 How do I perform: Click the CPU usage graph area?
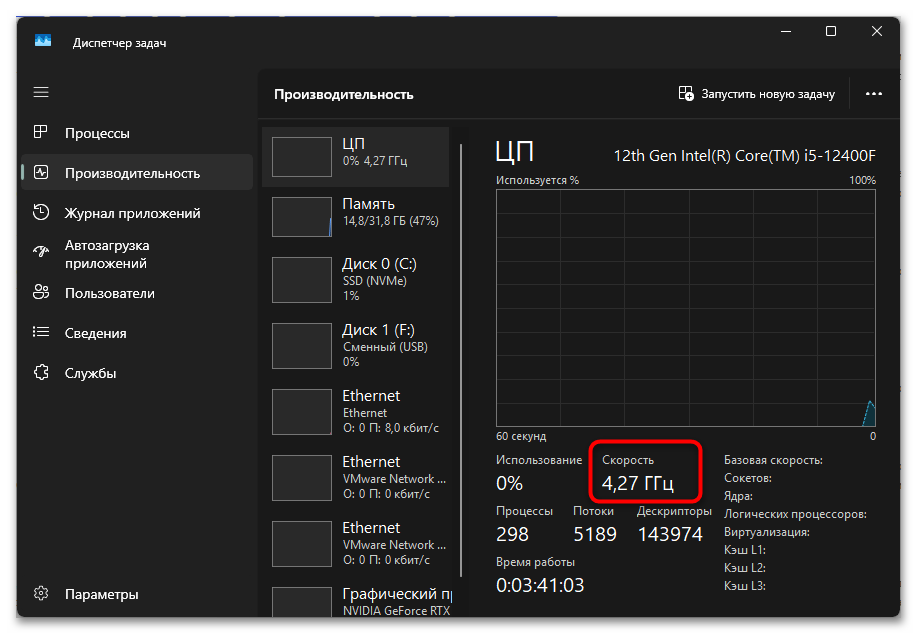(685, 308)
